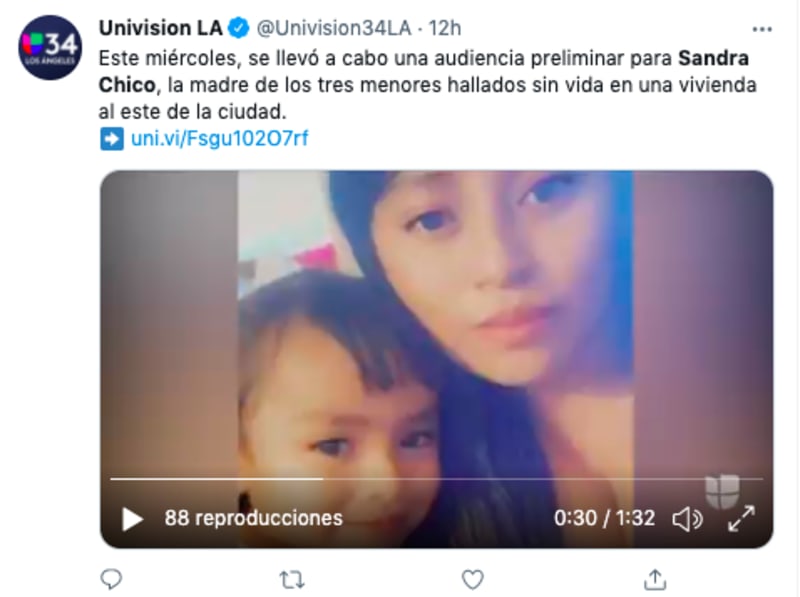Click the Univision 34 profile avatar
Image resolution: width=800 pixels, height=597 pixels.
(x=50, y=47)
